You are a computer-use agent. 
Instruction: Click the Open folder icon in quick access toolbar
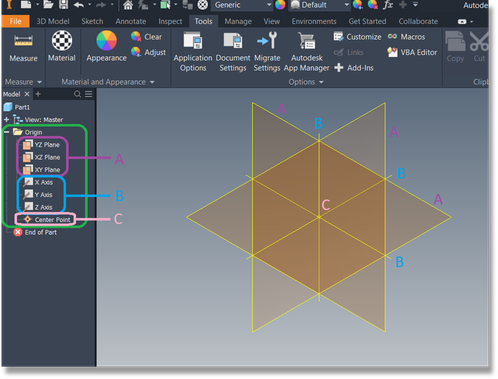tap(48, 5)
